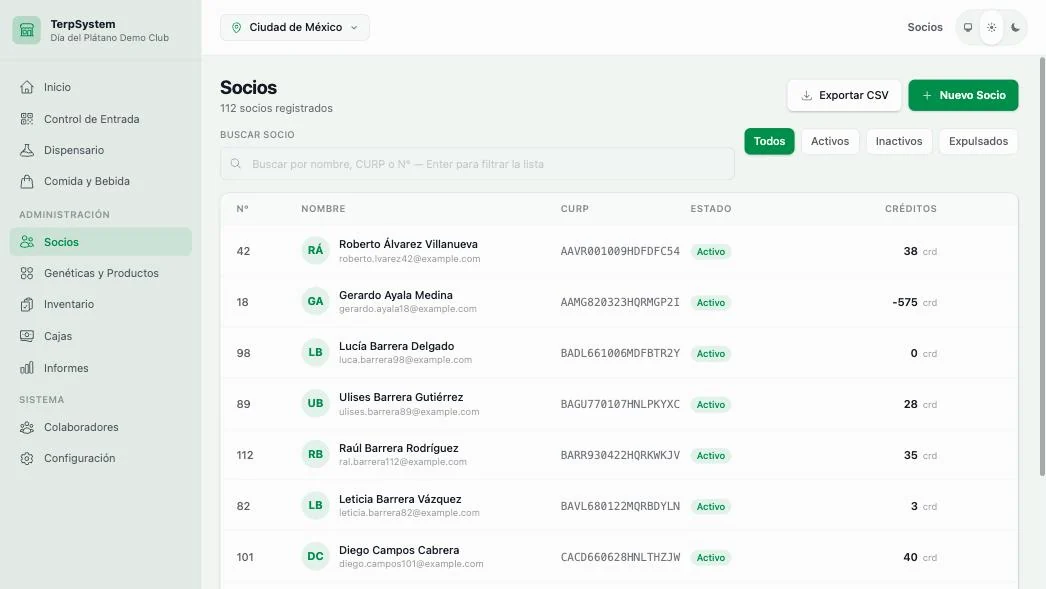Click the Configuración gear icon
The width and height of the screenshot is (1046, 589).
27,458
